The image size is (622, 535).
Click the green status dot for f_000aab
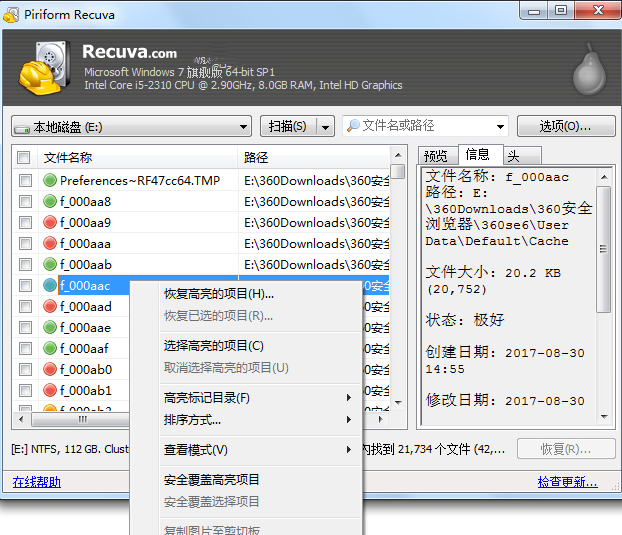click(x=50, y=264)
